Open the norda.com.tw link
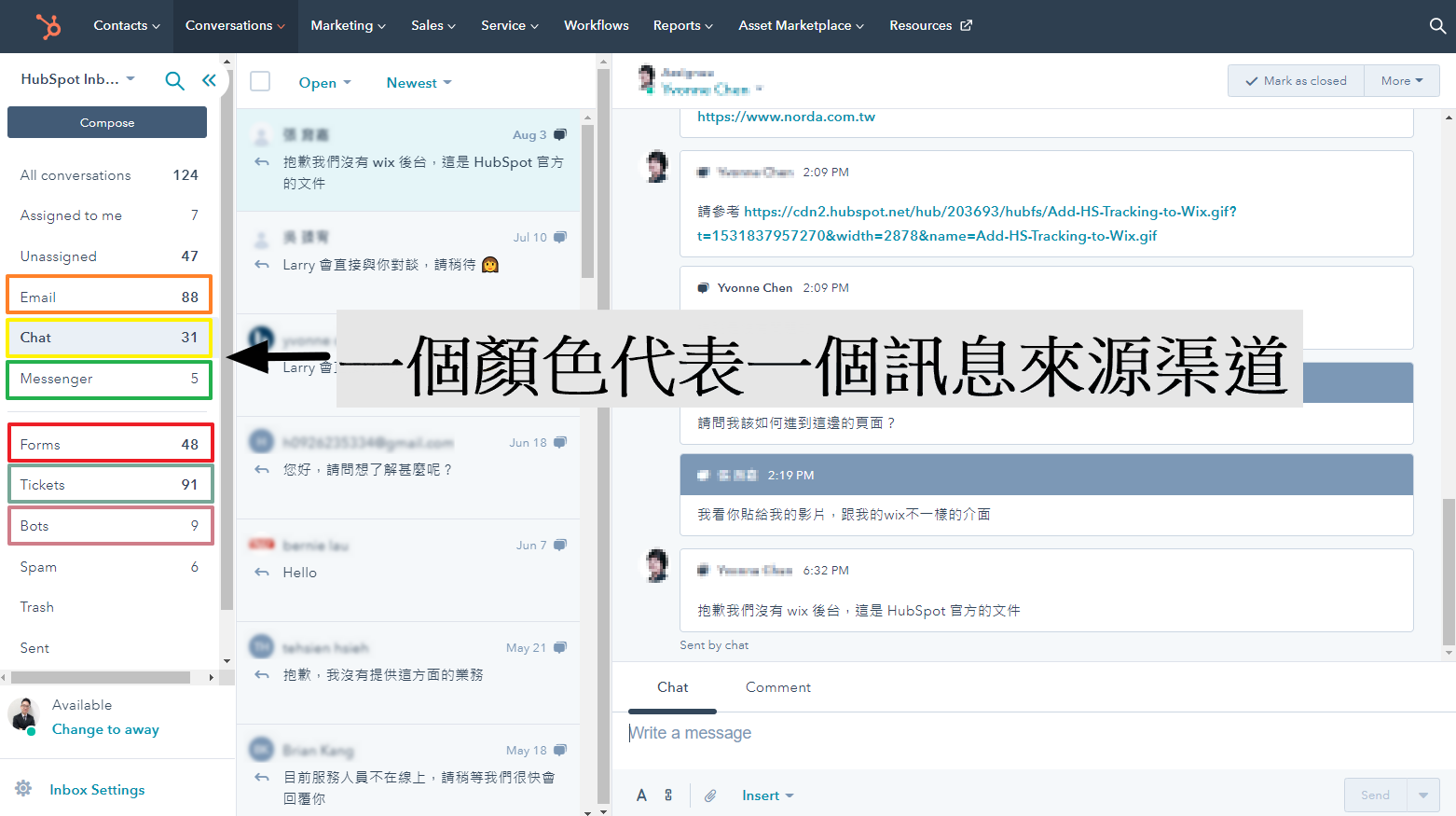1456x816 pixels. (x=786, y=117)
